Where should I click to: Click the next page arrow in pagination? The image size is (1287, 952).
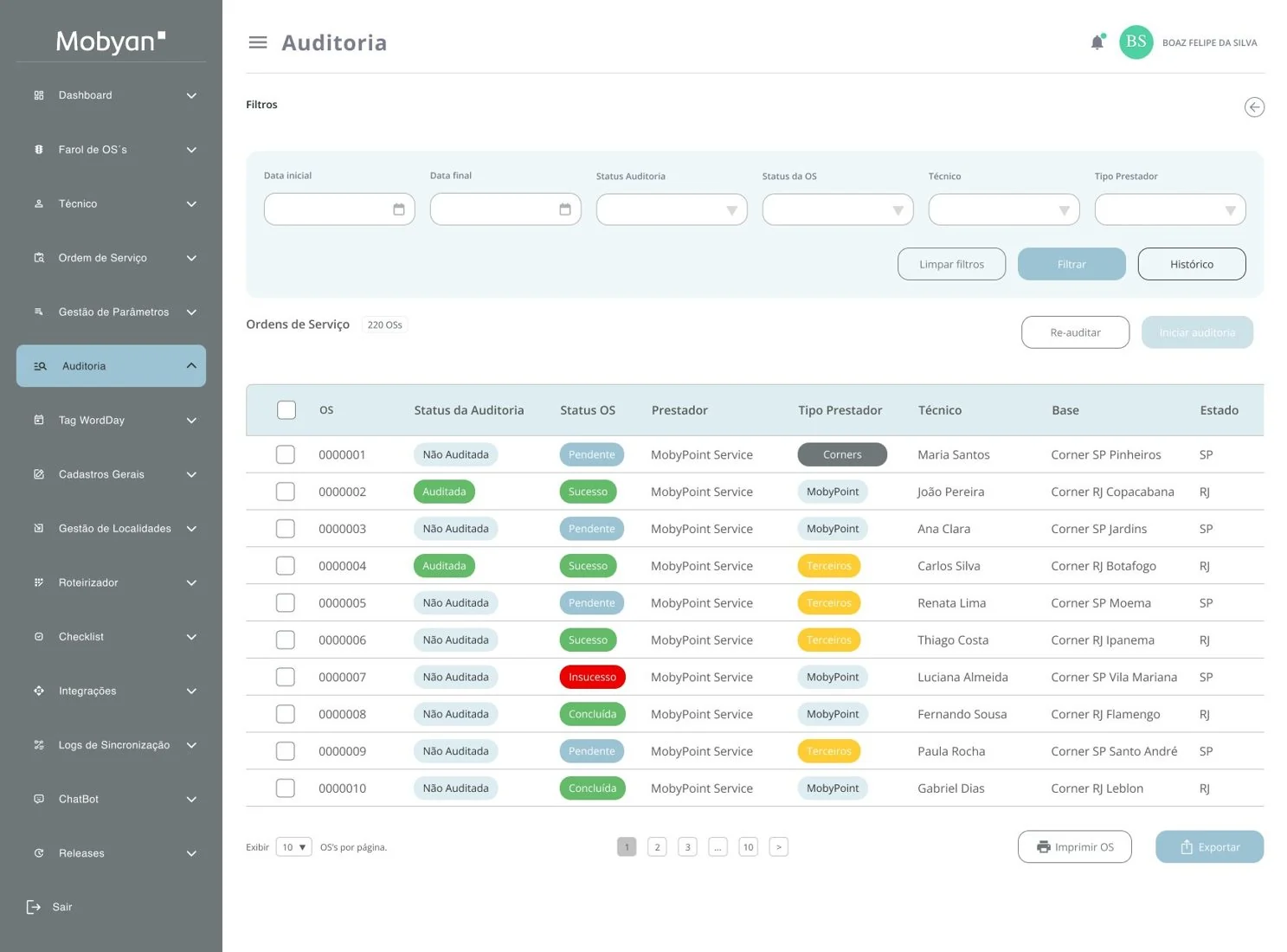click(x=779, y=847)
